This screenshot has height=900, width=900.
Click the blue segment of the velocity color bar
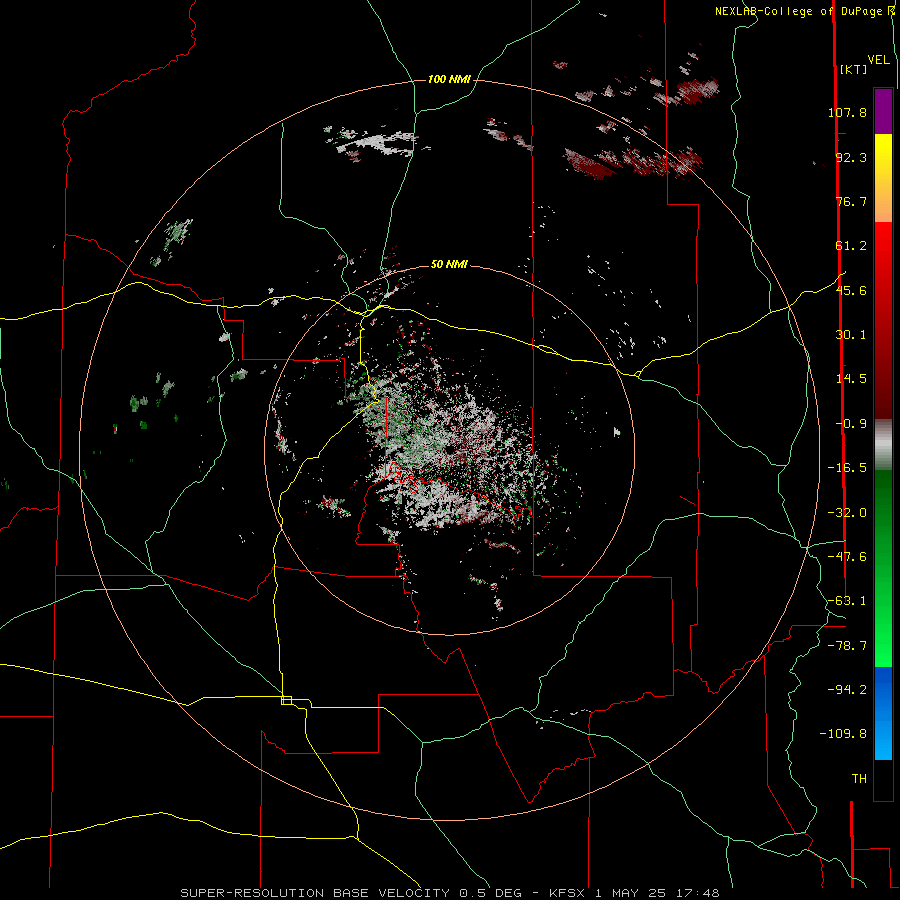[x=883, y=713]
